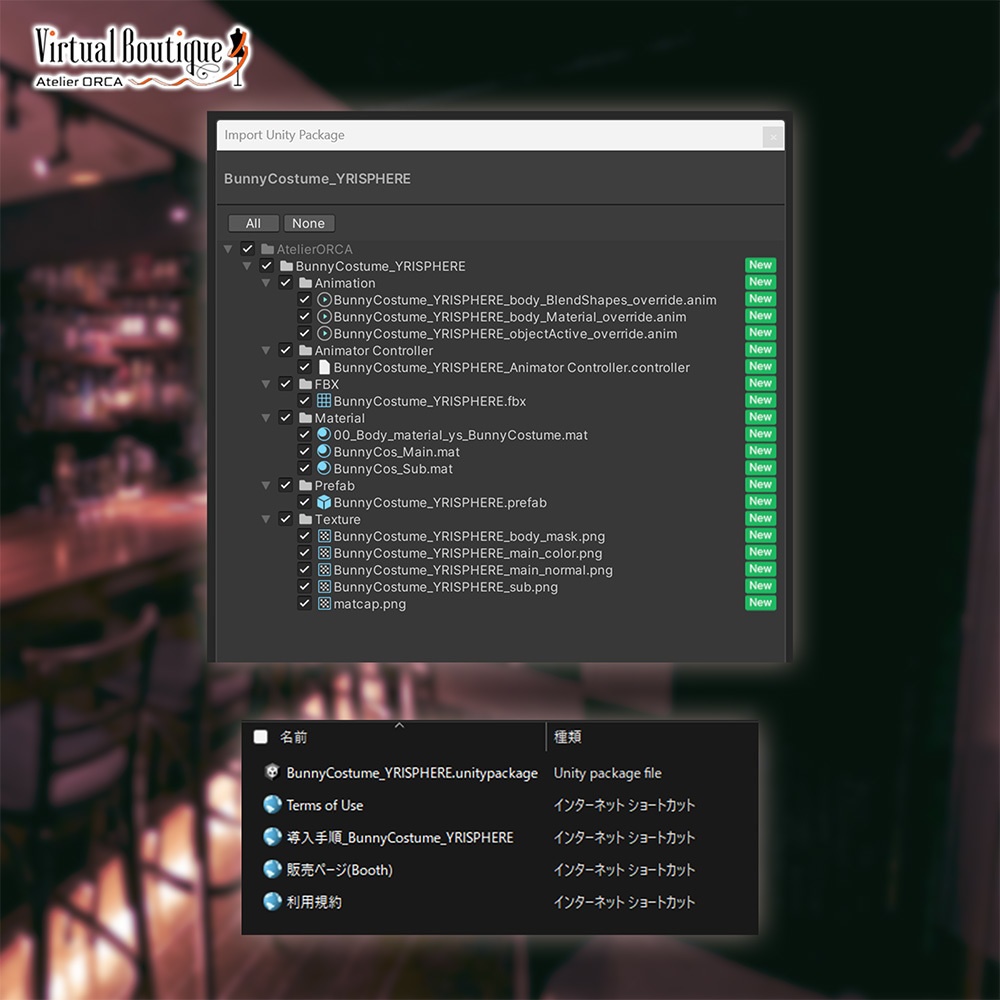
Task: Click the Virtual Boutique Atelier ORCA logo
Action: click(142, 56)
